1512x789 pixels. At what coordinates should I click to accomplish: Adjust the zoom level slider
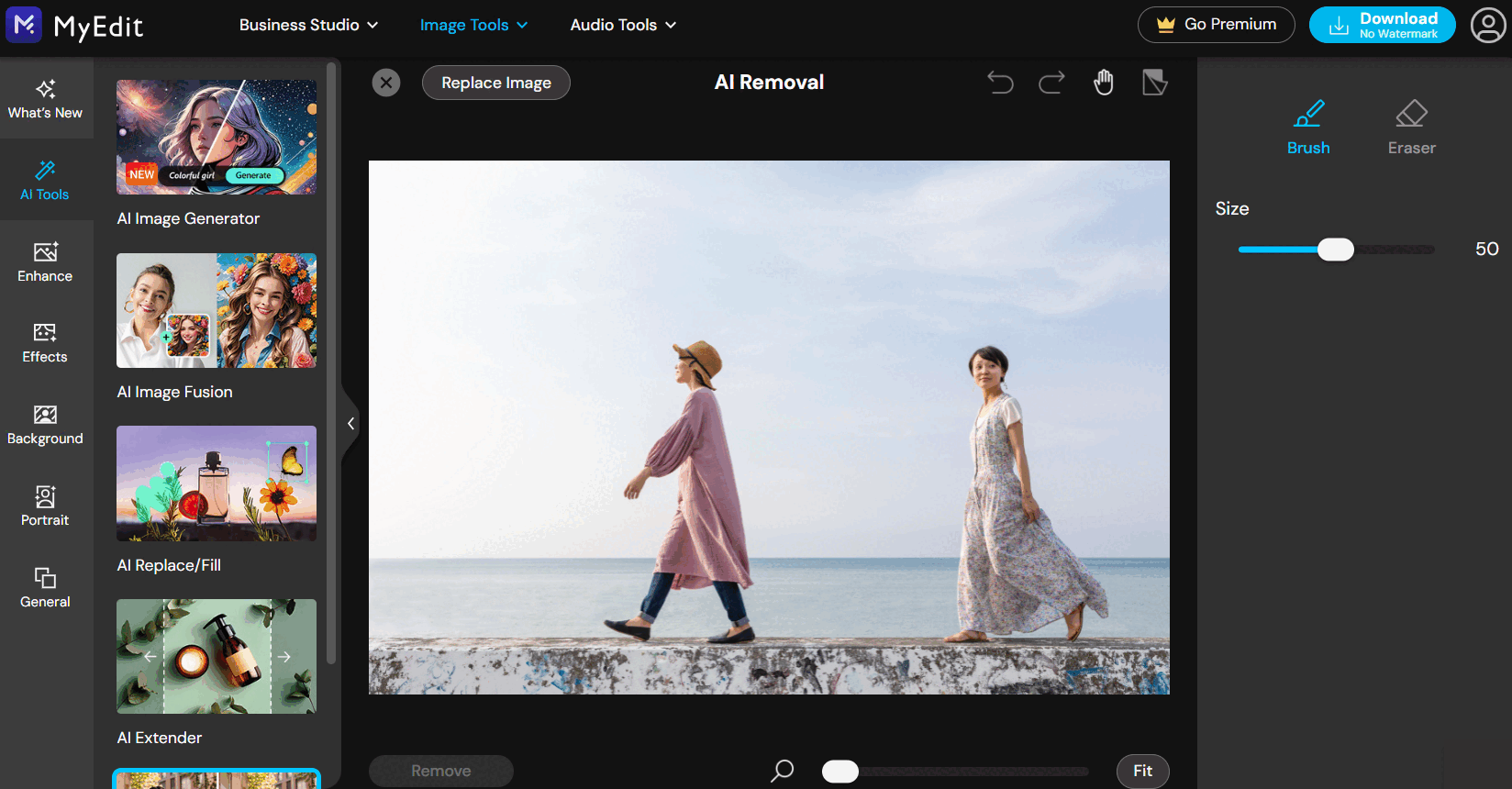[955, 772]
